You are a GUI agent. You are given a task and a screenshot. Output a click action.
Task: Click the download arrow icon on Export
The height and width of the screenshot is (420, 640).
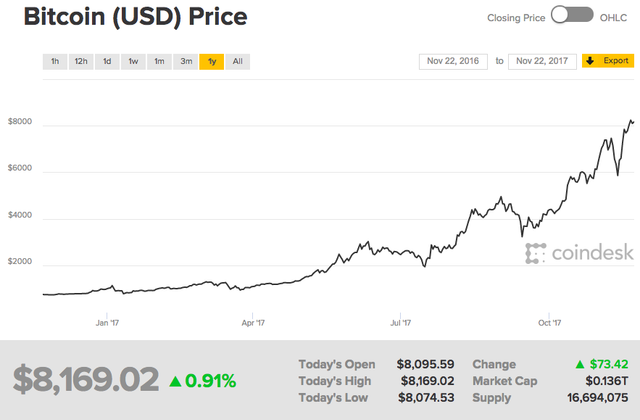590,61
